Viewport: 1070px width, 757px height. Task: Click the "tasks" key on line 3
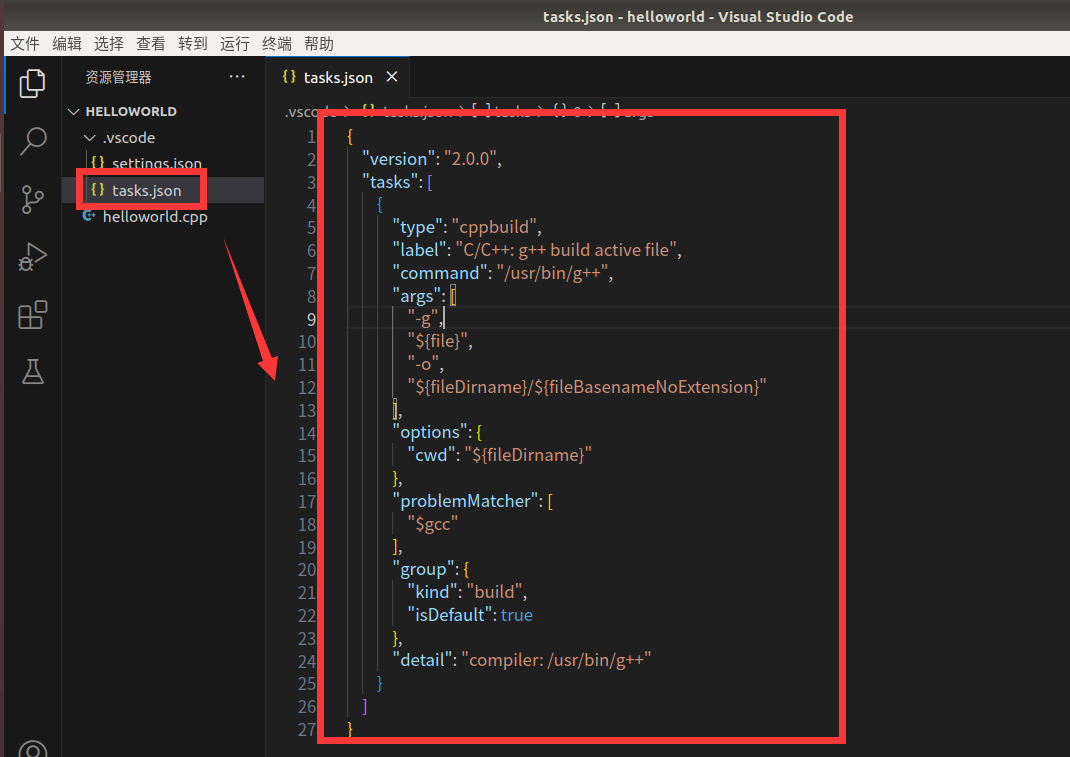click(389, 182)
